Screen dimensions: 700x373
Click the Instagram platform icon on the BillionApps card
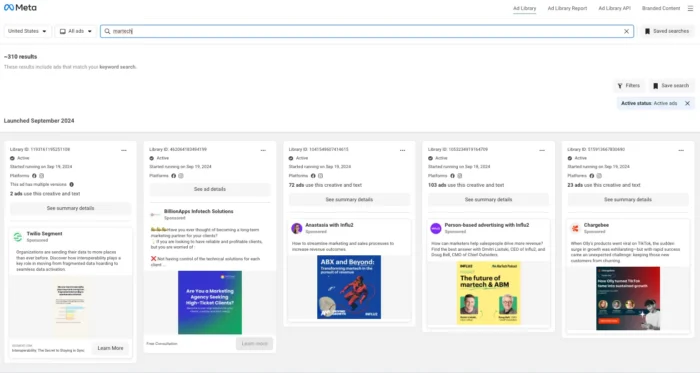(x=181, y=176)
